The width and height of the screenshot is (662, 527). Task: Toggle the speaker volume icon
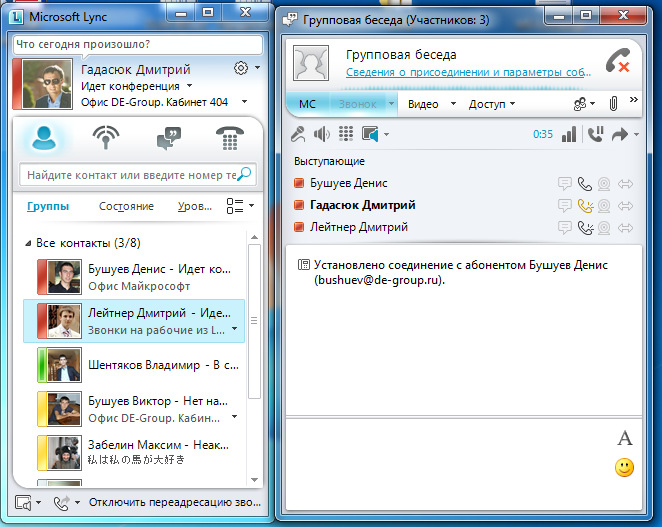pyautogui.click(x=322, y=135)
